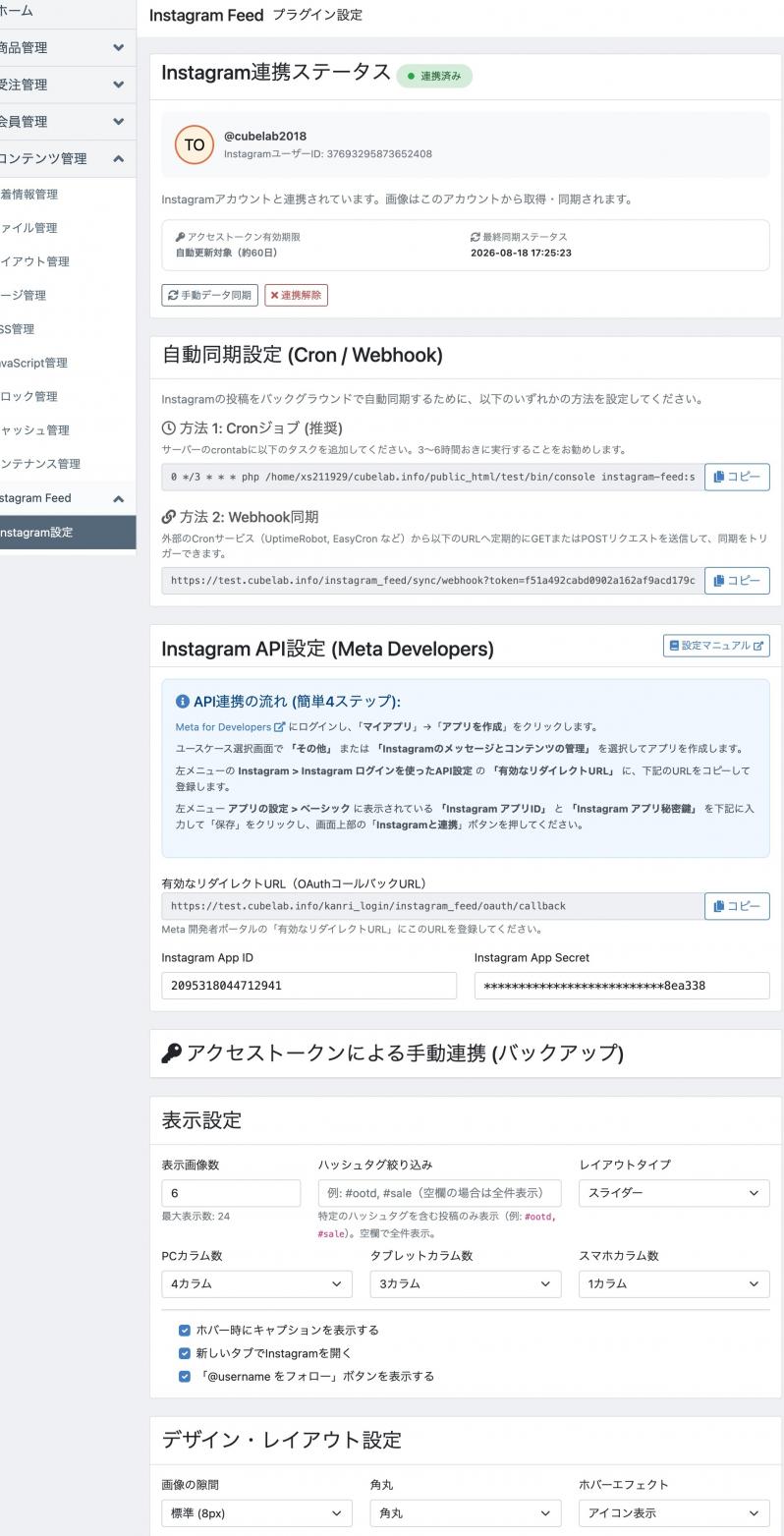Open キャッシュ管理 in the sidebar

tap(68, 430)
